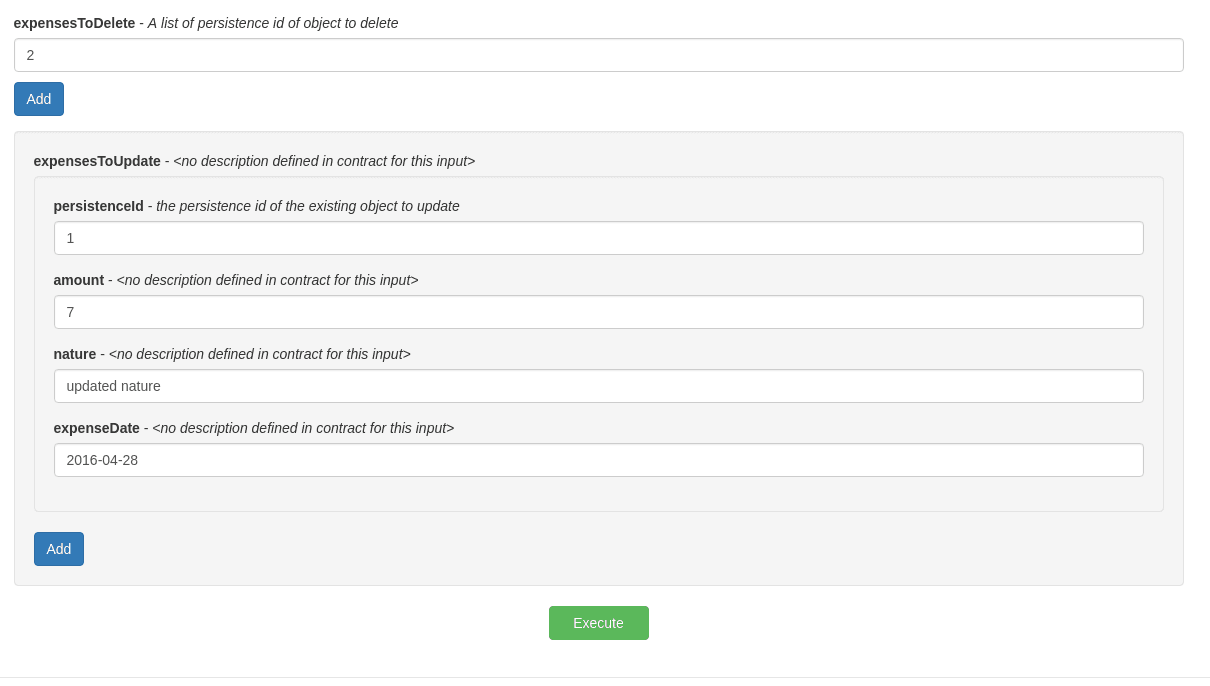This screenshot has height=686, width=1210.
Task: Click the expenseDate input field
Action: pyautogui.click(x=598, y=460)
